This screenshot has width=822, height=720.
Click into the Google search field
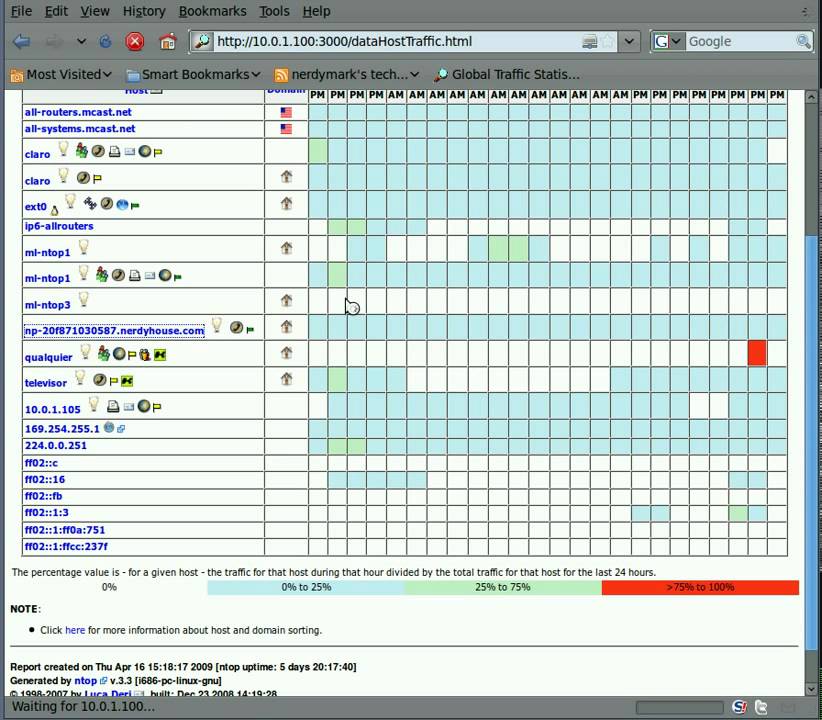(740, 41)
